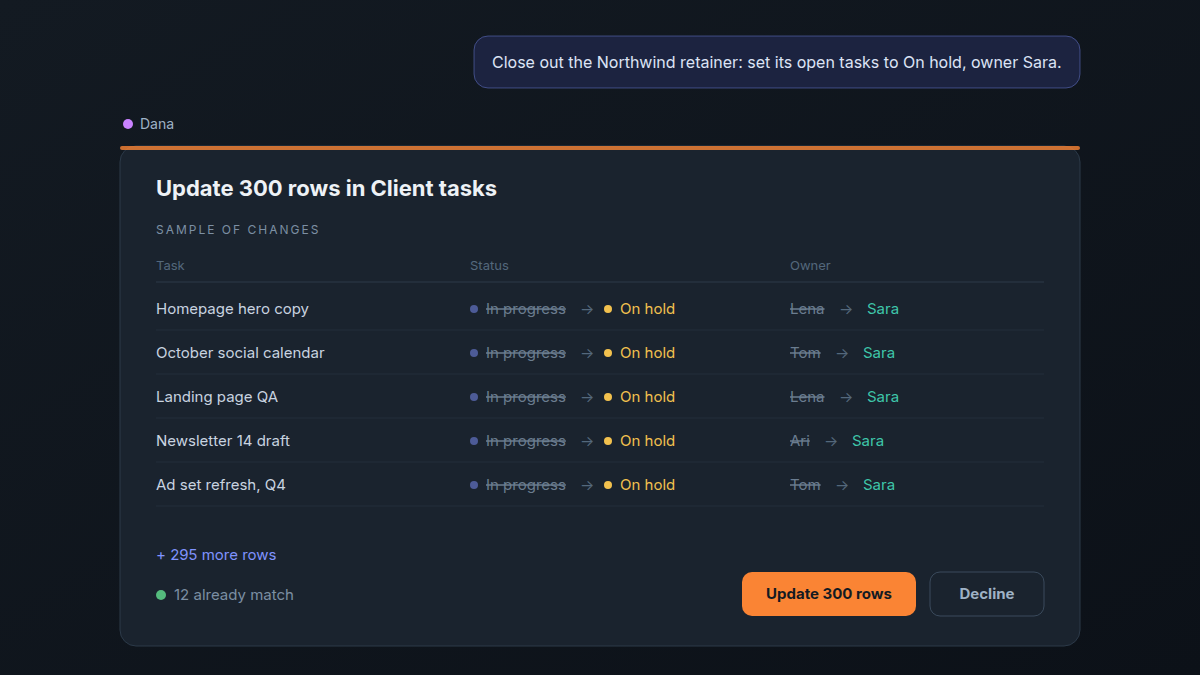The width and height of the screenshot is (1200, 675).
Task: Click the Update 300 rows in Client tasks heading
Action: click(326, 188)
